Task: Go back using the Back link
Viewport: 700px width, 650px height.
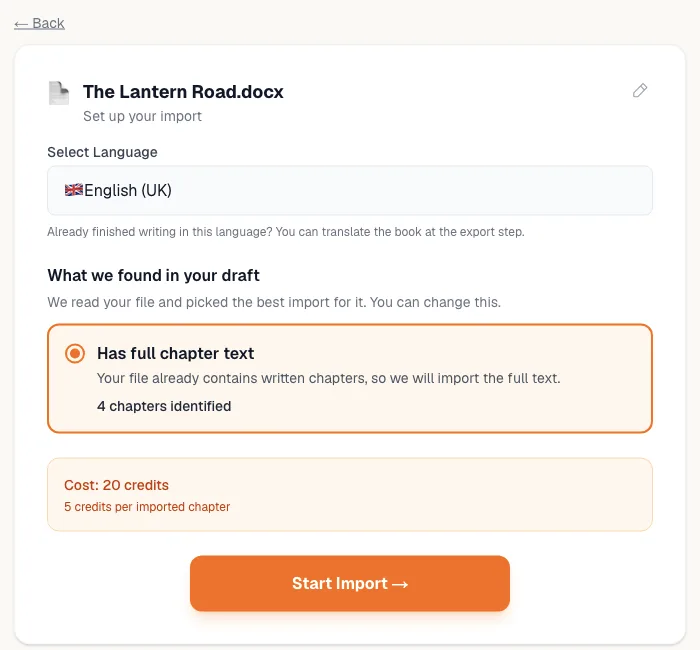Action: pyautogui.click(x=39, y=23)
